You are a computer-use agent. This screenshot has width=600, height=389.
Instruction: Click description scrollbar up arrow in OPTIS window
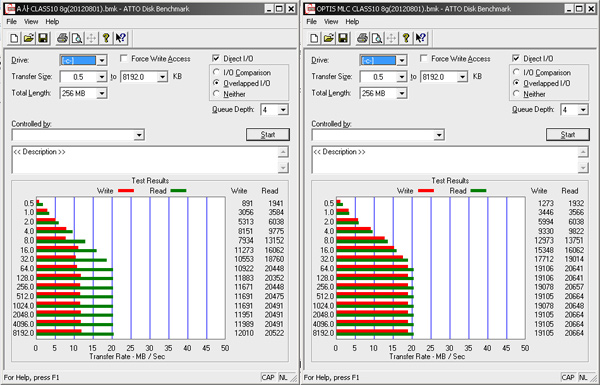583,152
